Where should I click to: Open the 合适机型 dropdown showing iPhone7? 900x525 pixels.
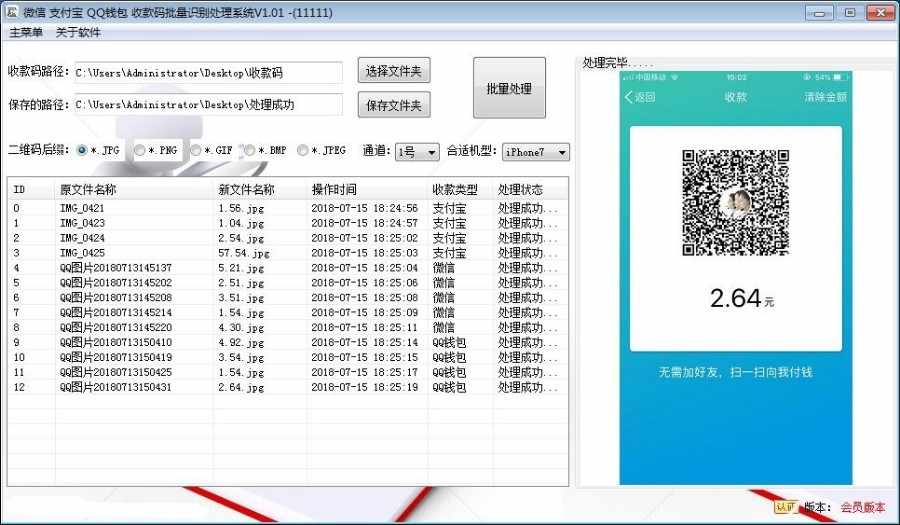536,152
